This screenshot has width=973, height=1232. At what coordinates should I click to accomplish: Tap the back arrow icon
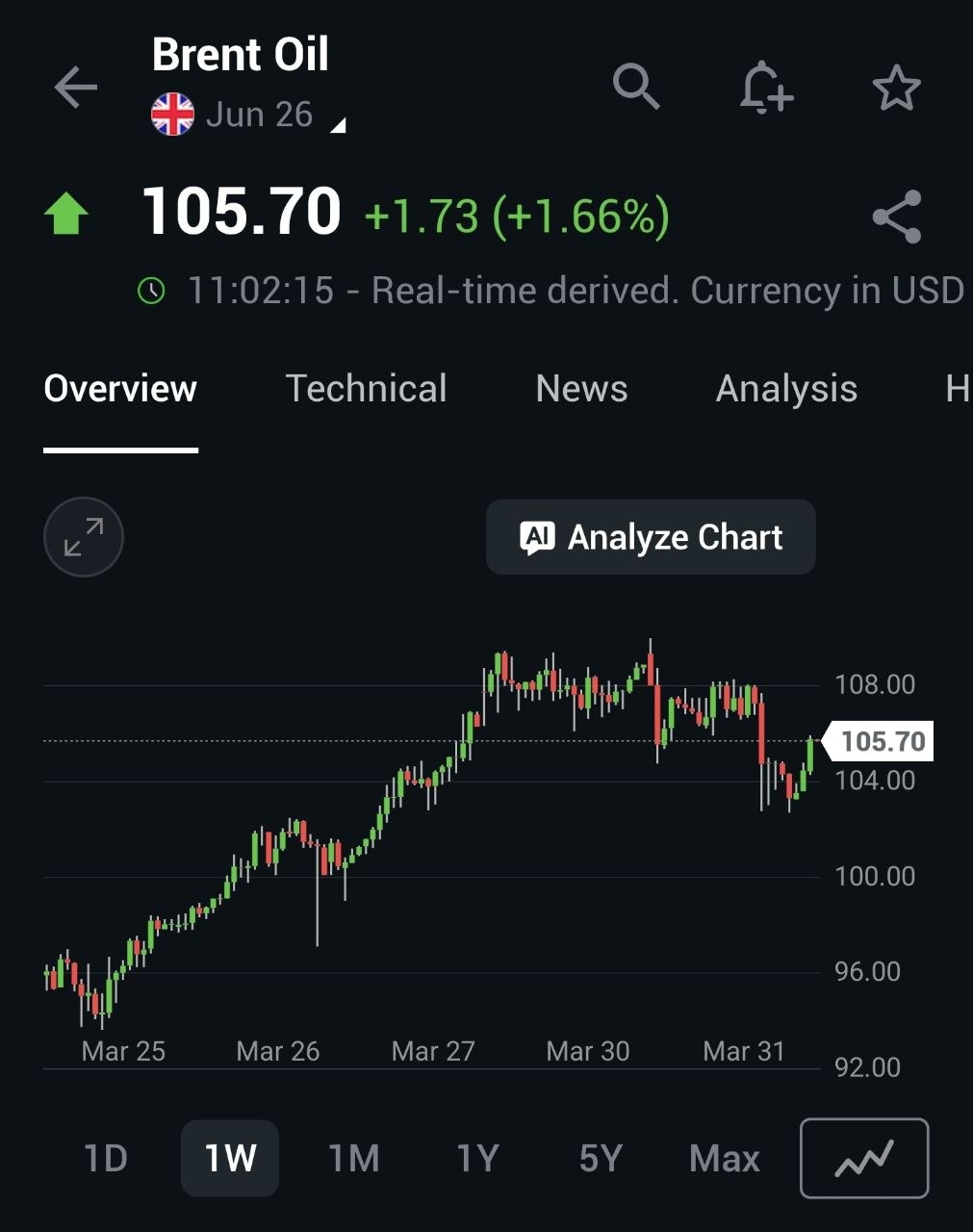76,88
